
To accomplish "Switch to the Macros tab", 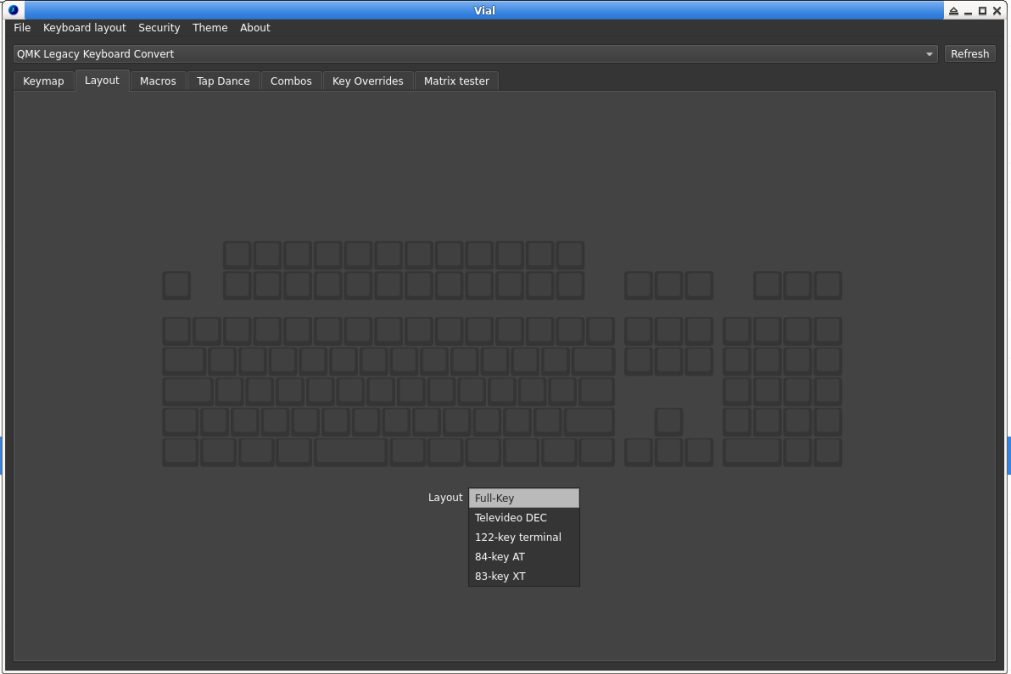I will tap(157, 80).
